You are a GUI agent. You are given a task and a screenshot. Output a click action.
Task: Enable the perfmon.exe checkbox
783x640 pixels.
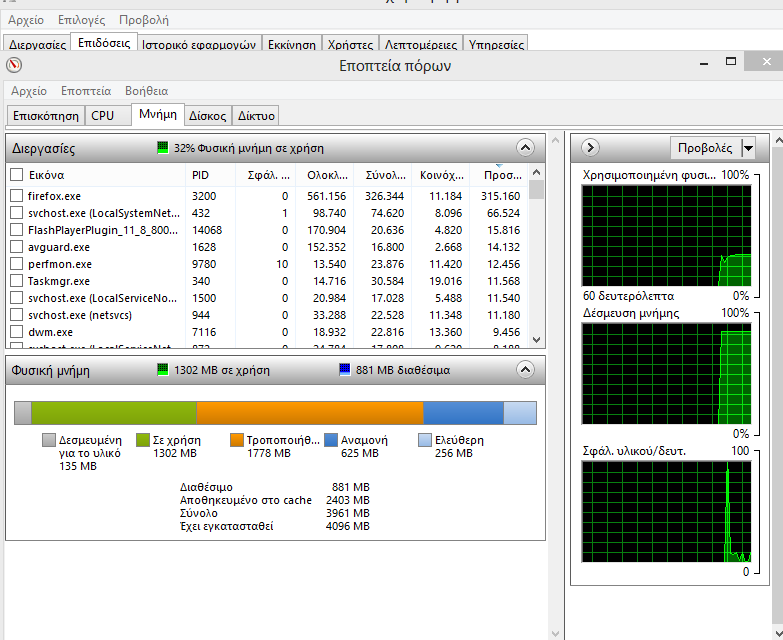[16, 264]
